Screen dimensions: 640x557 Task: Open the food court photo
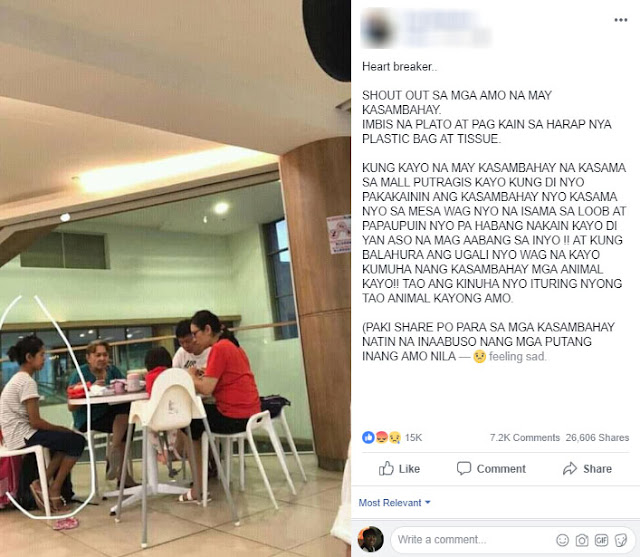pos(175,278)
